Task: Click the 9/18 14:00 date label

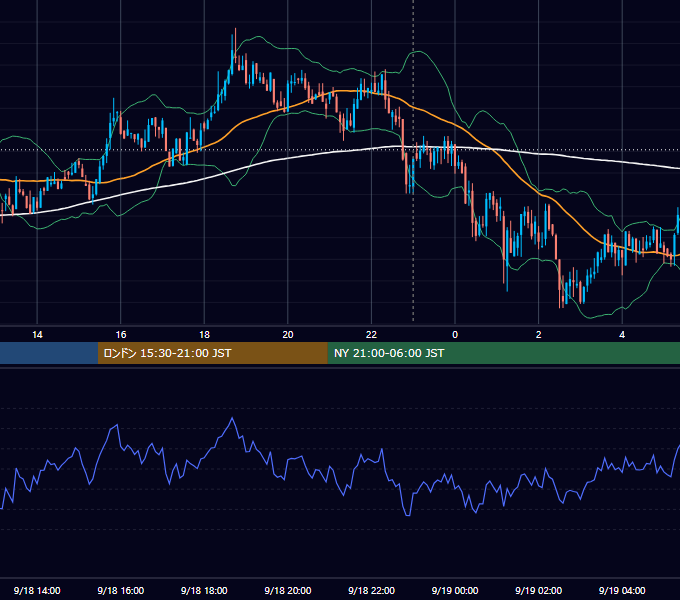Action: tap(37, 590)
